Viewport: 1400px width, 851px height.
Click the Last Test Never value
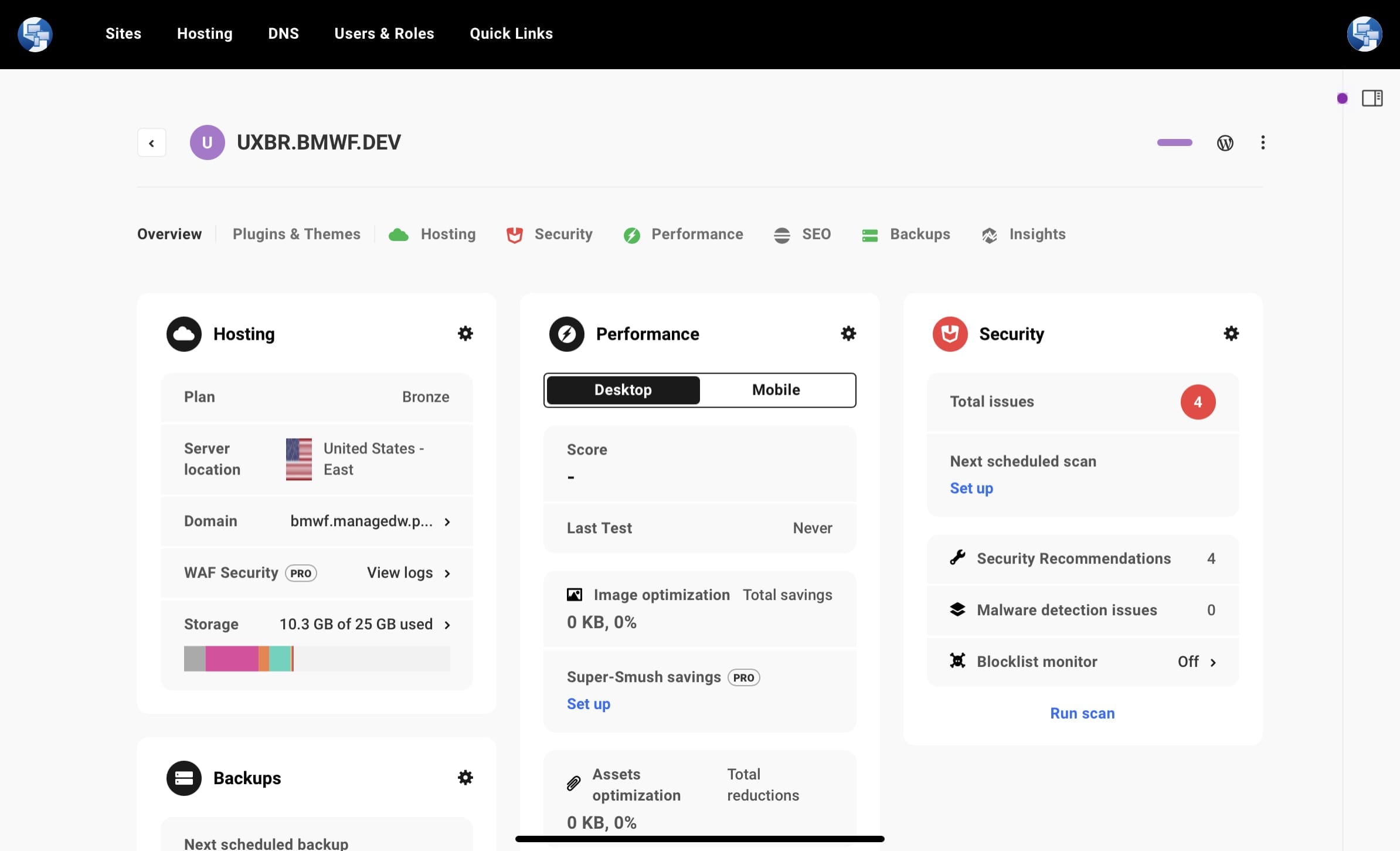813,528
